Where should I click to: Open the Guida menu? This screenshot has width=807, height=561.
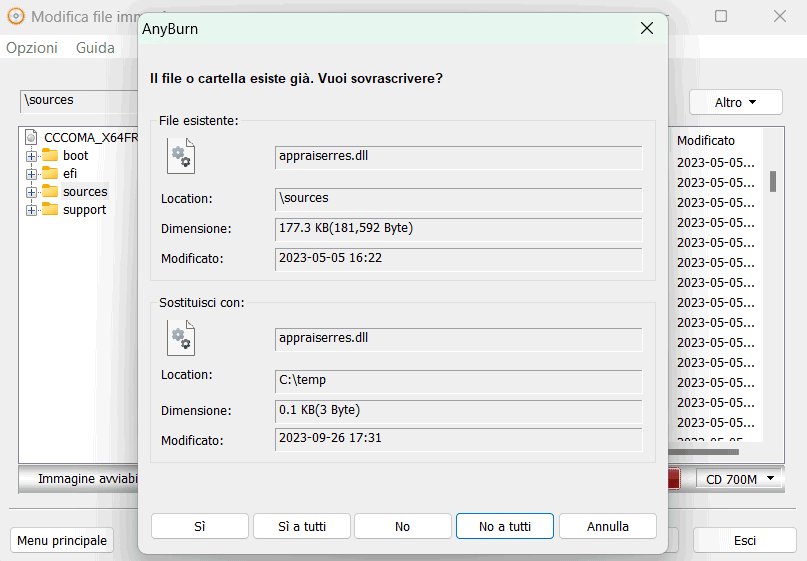[x=95, y=48]
